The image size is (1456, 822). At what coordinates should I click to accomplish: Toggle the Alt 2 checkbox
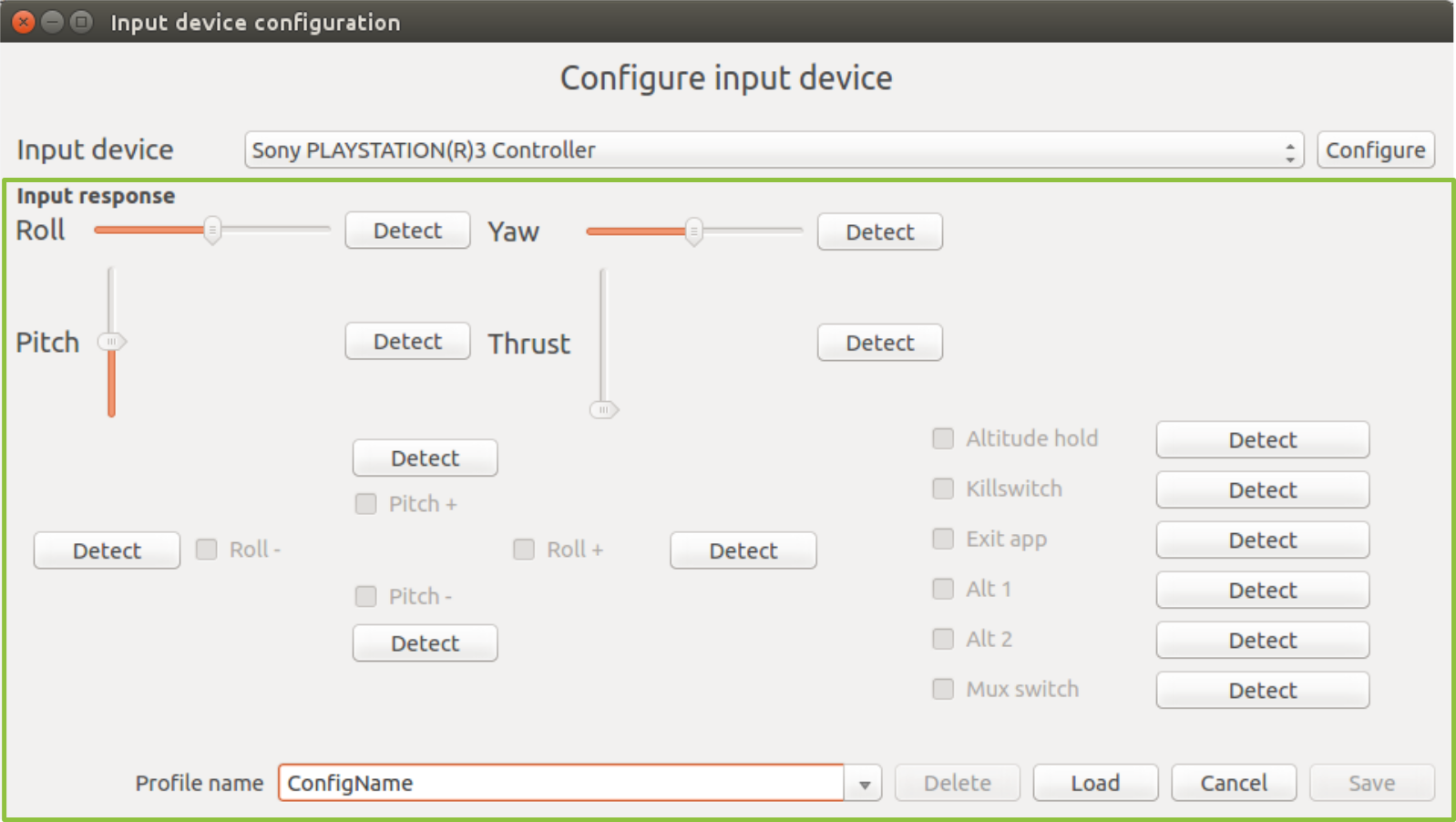tap(942, 639)
